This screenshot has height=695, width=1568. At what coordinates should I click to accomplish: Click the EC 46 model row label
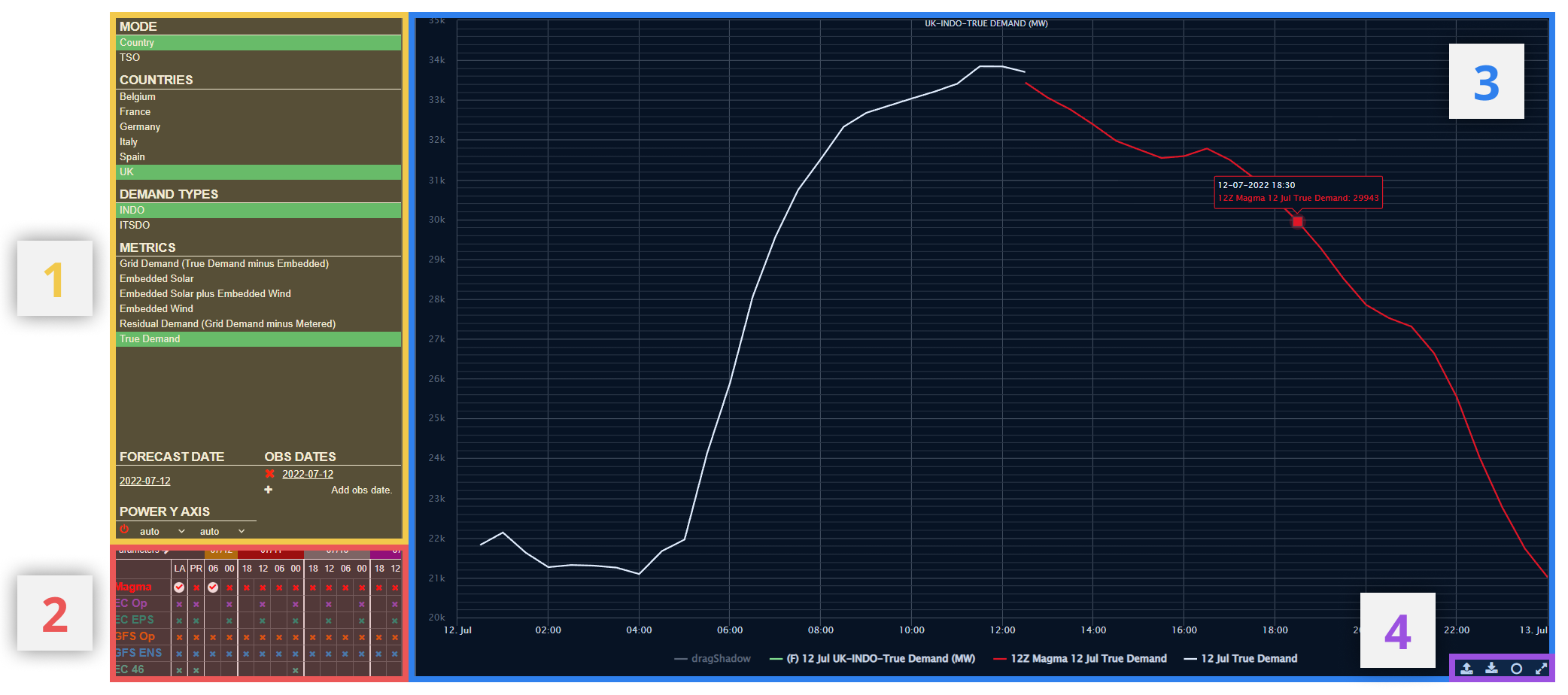(130, 670)
